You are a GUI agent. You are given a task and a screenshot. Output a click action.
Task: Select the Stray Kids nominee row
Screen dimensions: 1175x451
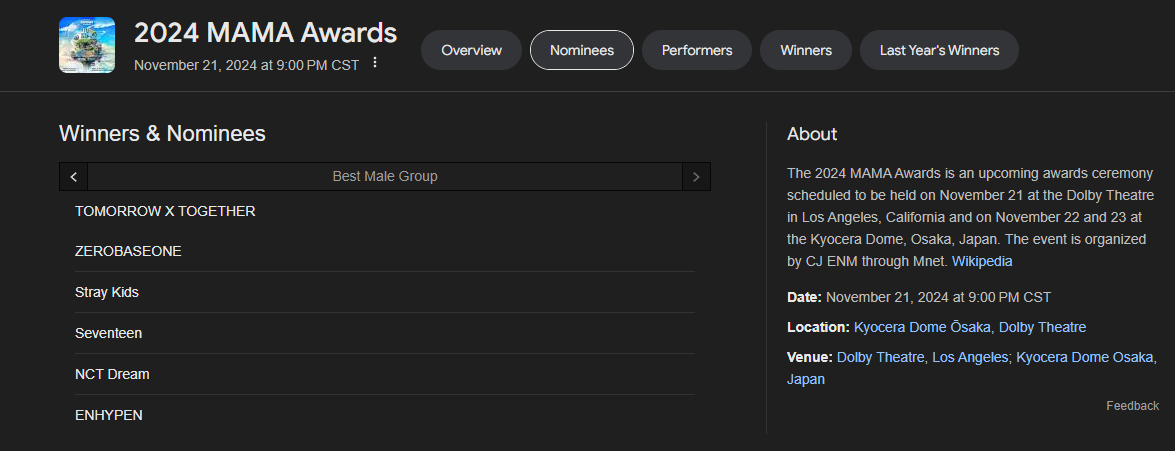[107, 292]
